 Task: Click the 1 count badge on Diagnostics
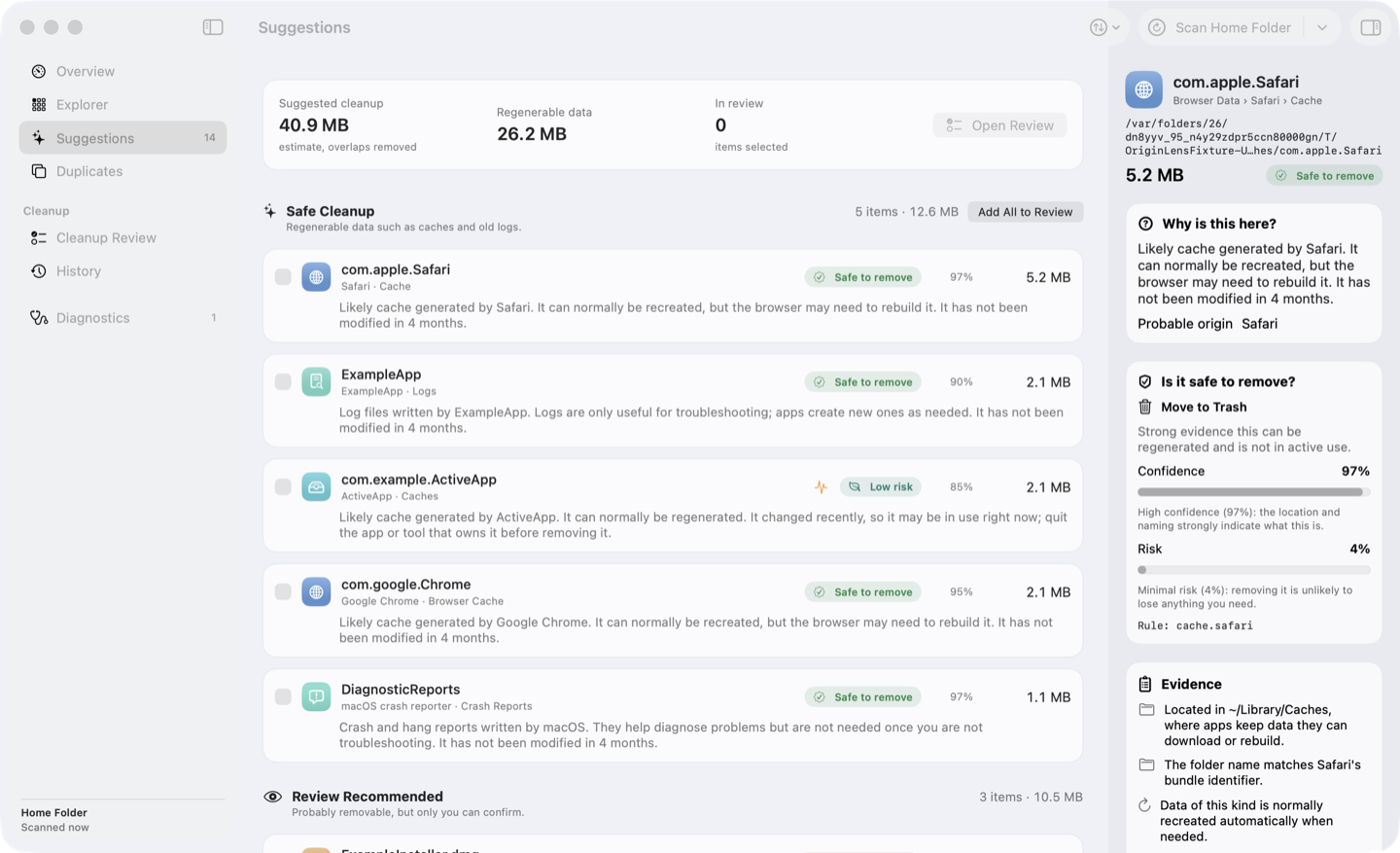click(214, 318)
